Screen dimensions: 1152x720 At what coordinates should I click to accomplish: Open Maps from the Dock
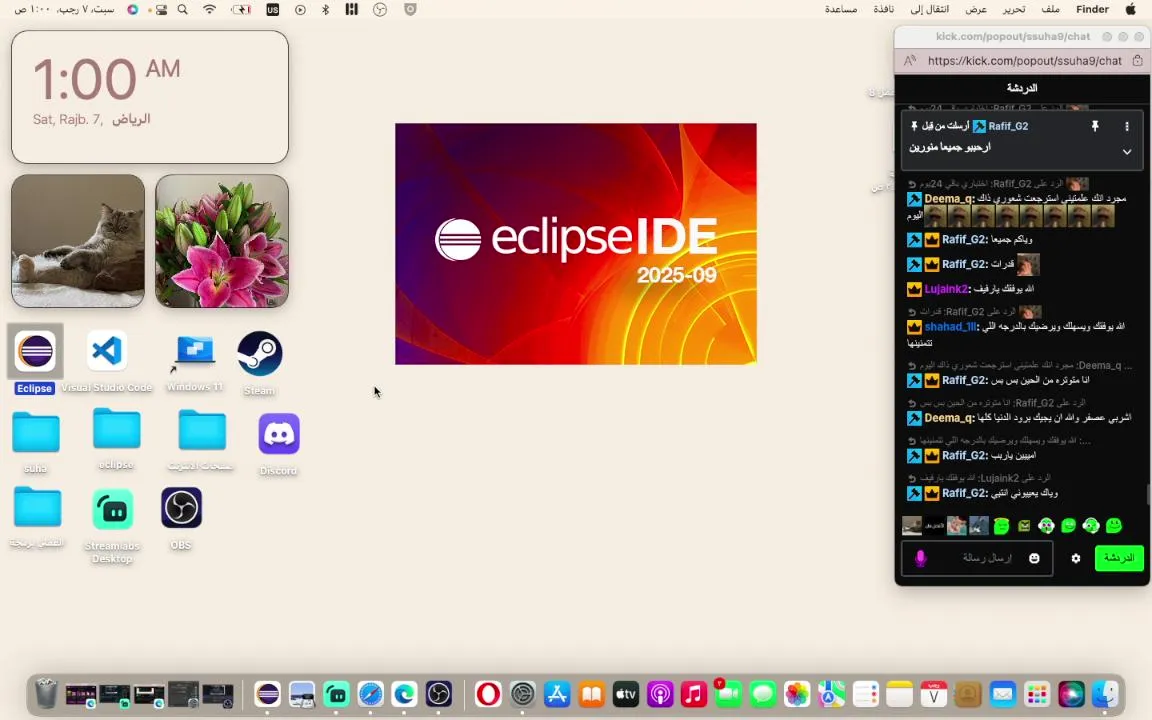[831, 694]
